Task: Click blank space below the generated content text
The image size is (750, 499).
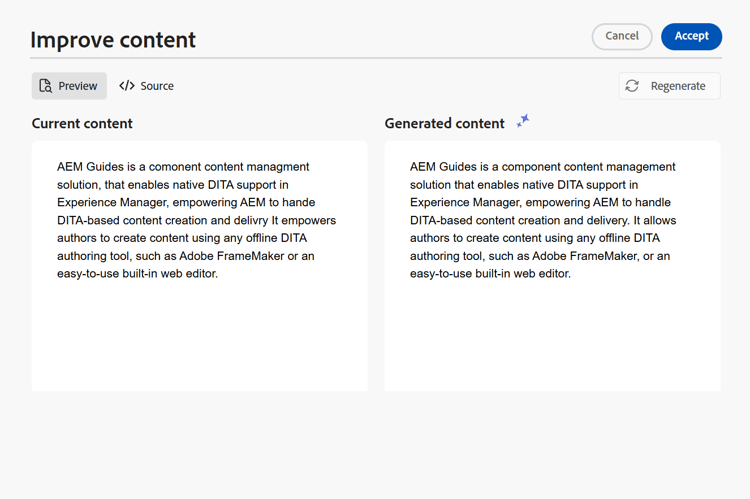Action: pos(552,340)
